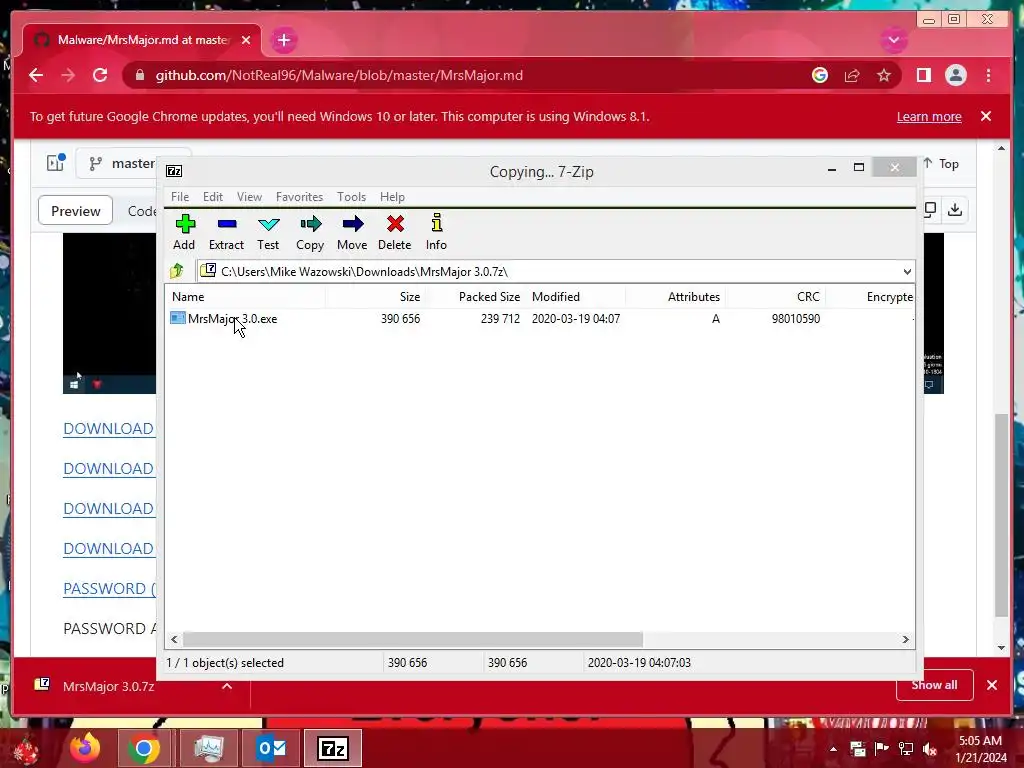The height and width of the screenshot is (768, 1024).
Task: Open the Tools menu in 7-Zip
Action: [x=351, y=197]
